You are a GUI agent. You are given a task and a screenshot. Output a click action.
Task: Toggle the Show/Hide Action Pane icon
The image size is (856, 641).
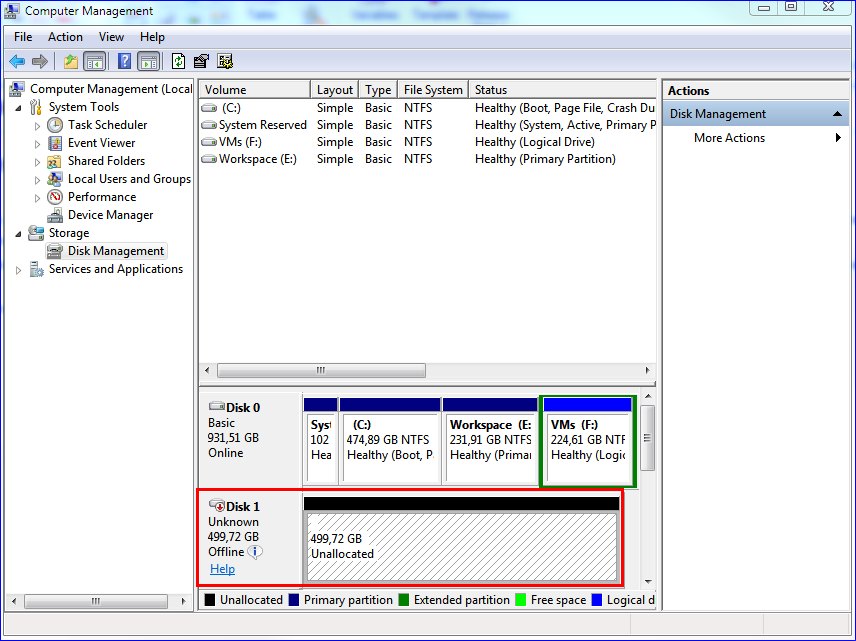(x=148, y=61)
